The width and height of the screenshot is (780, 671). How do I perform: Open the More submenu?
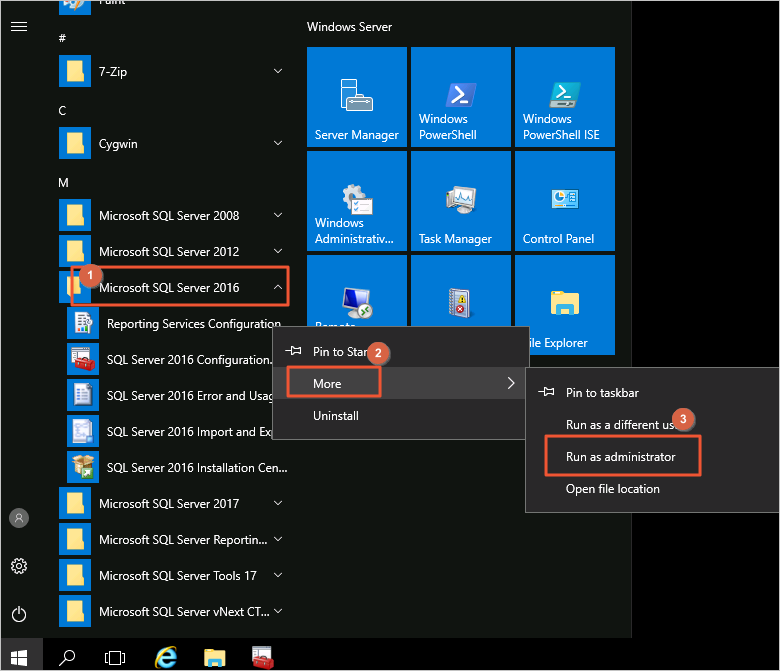401,383
